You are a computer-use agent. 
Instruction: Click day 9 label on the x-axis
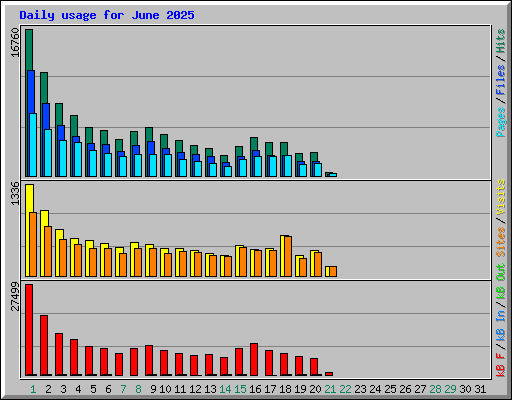(x=153, y=389)
